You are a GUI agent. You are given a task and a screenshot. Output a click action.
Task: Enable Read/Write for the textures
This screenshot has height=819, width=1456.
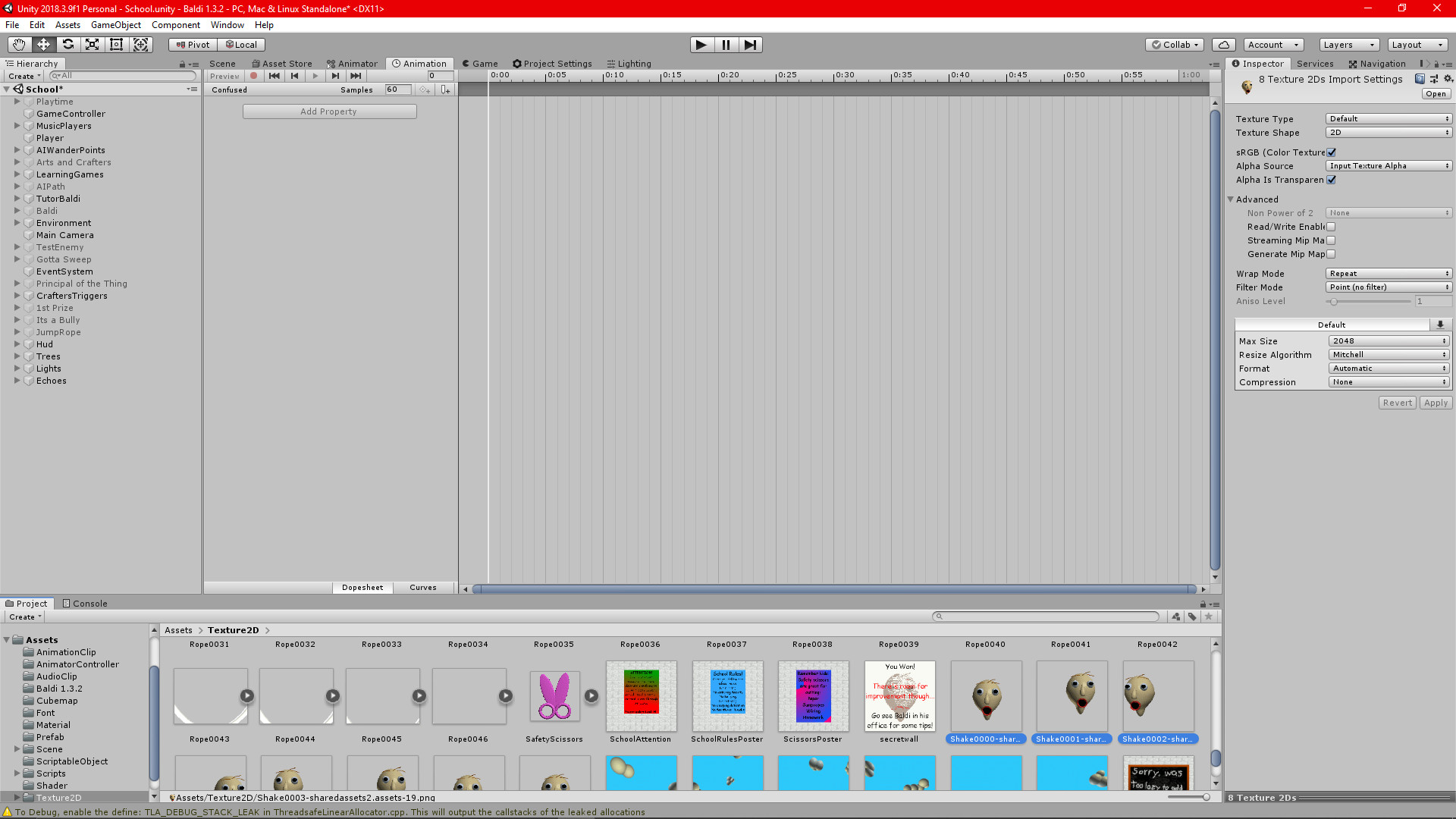pos(1331,226)
